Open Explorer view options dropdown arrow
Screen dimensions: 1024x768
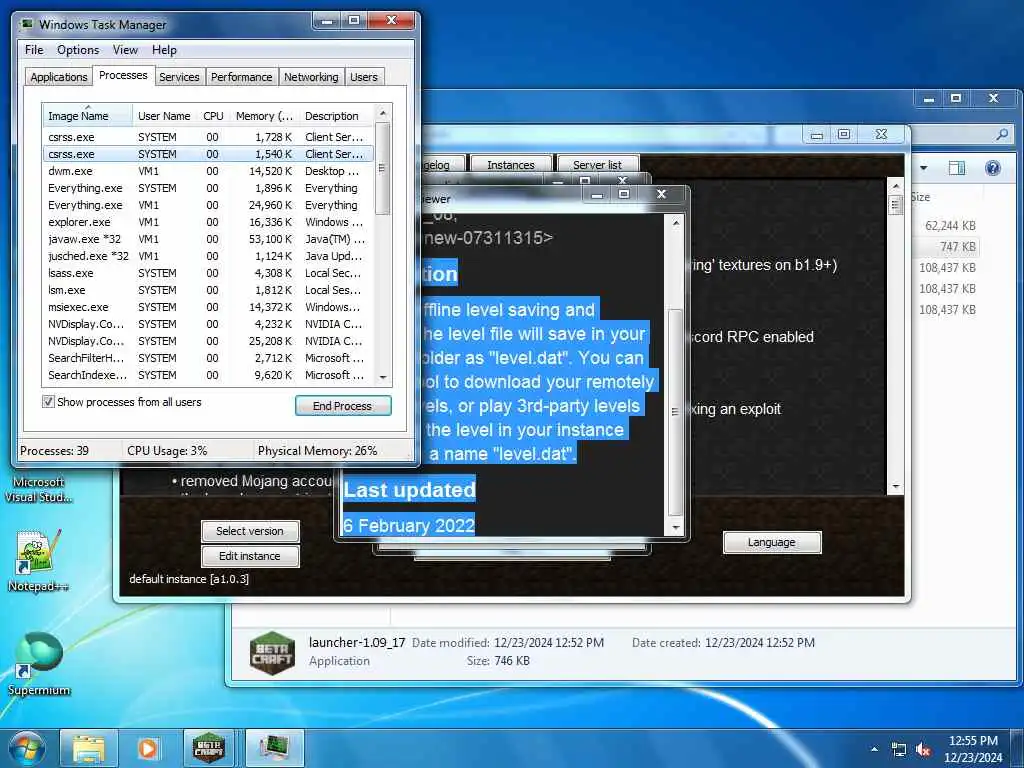click(x=923, y=168)
